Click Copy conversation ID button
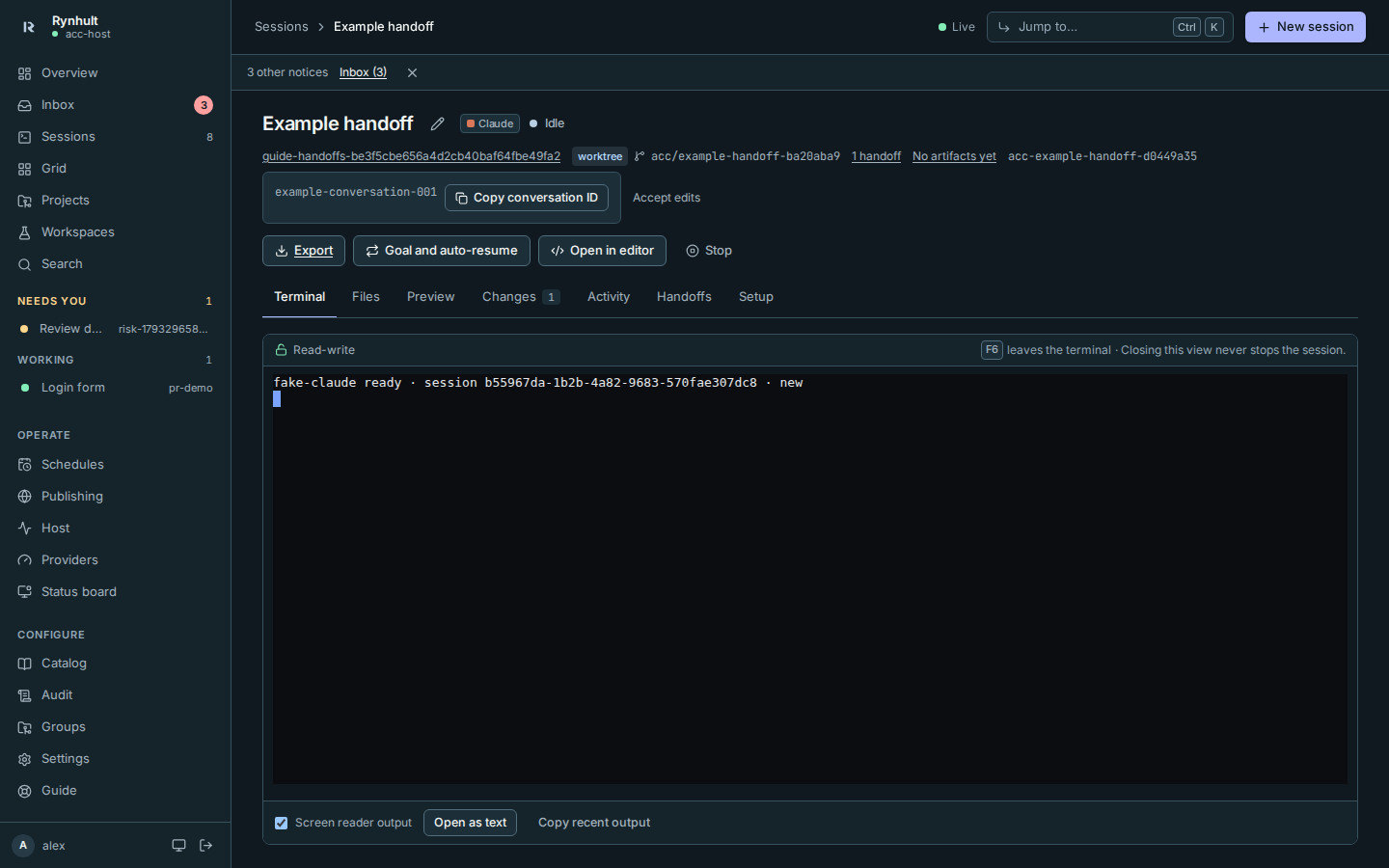This screenshot has width=1389, height=868. [x=527, y=198]
